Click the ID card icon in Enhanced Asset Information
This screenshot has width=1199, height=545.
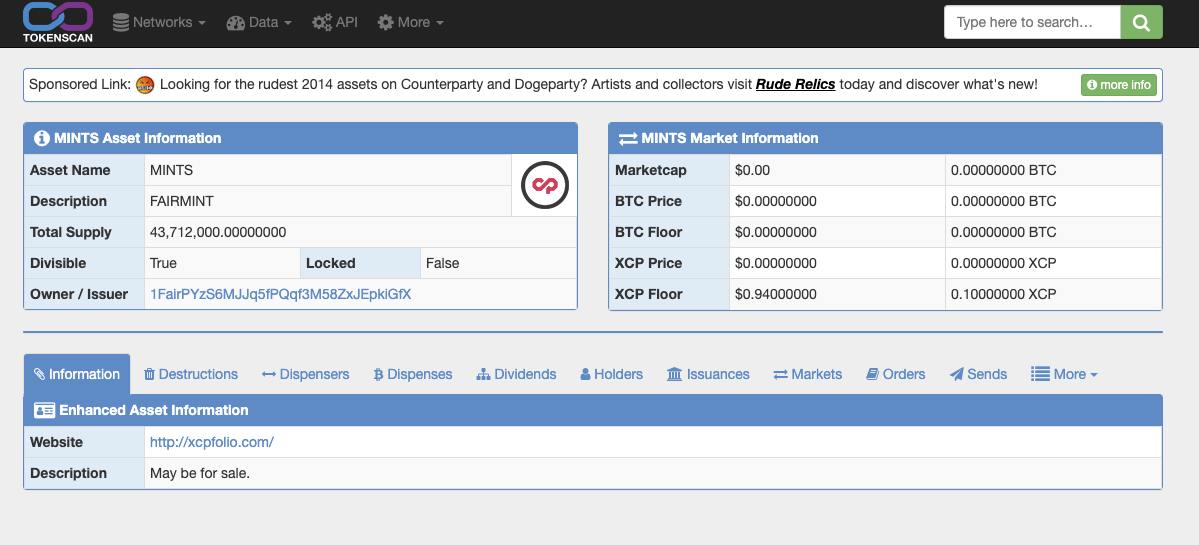pos(44,410)
